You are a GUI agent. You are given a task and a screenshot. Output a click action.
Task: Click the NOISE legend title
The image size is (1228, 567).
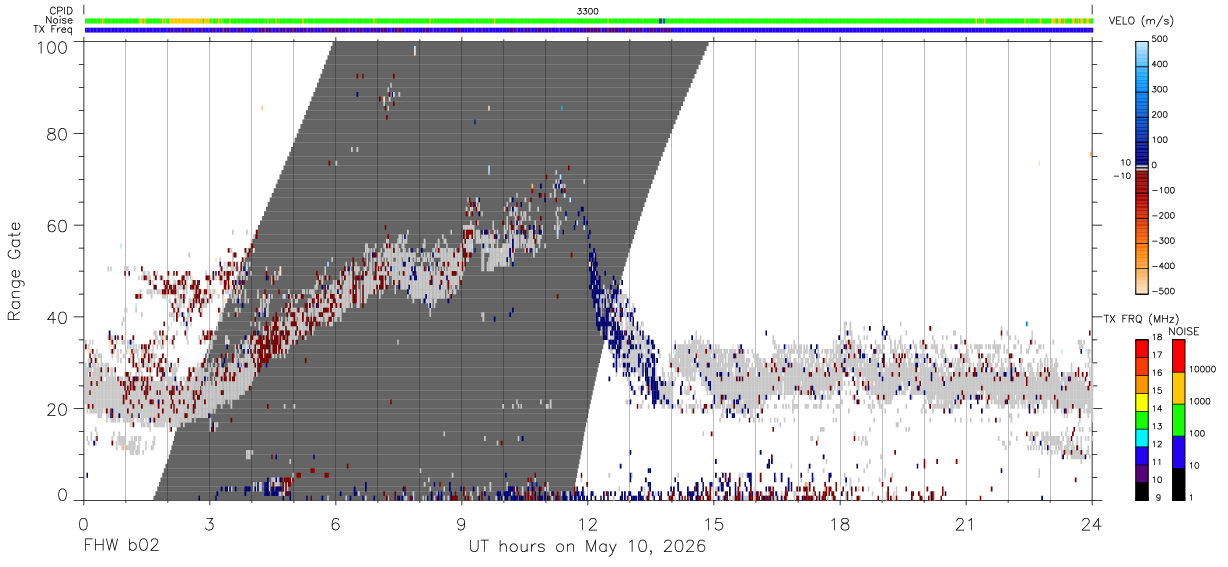pos(1183,331)
